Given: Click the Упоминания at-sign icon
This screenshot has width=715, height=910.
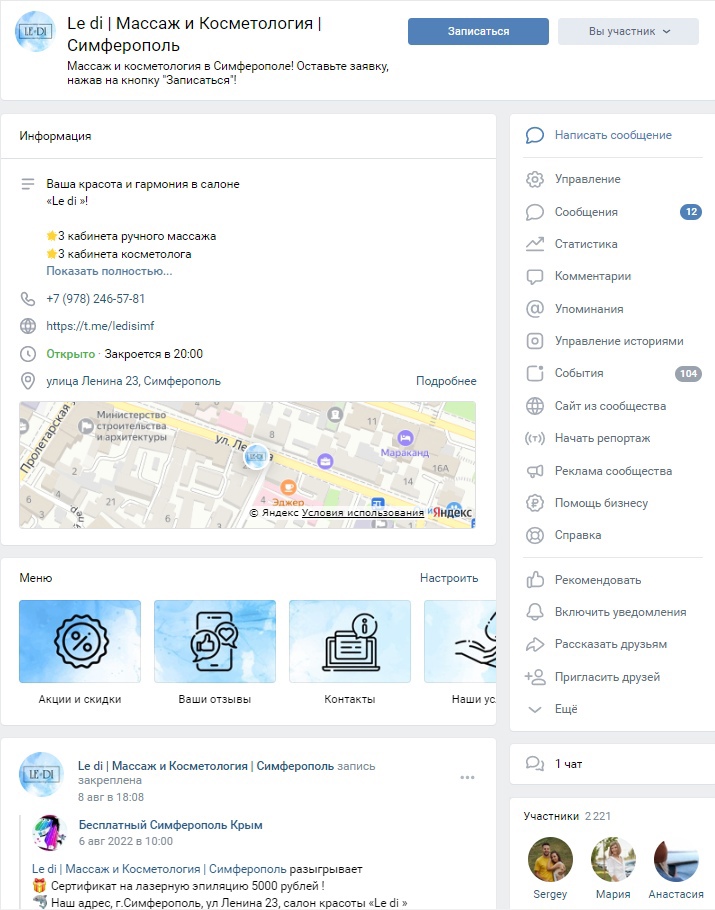Looking at the screenshot, I should point(535,309).
